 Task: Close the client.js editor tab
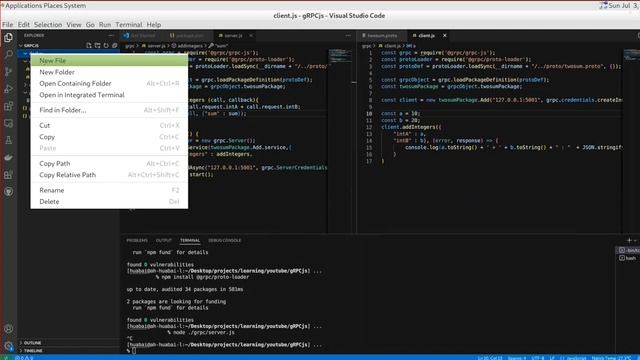point(444,36)
